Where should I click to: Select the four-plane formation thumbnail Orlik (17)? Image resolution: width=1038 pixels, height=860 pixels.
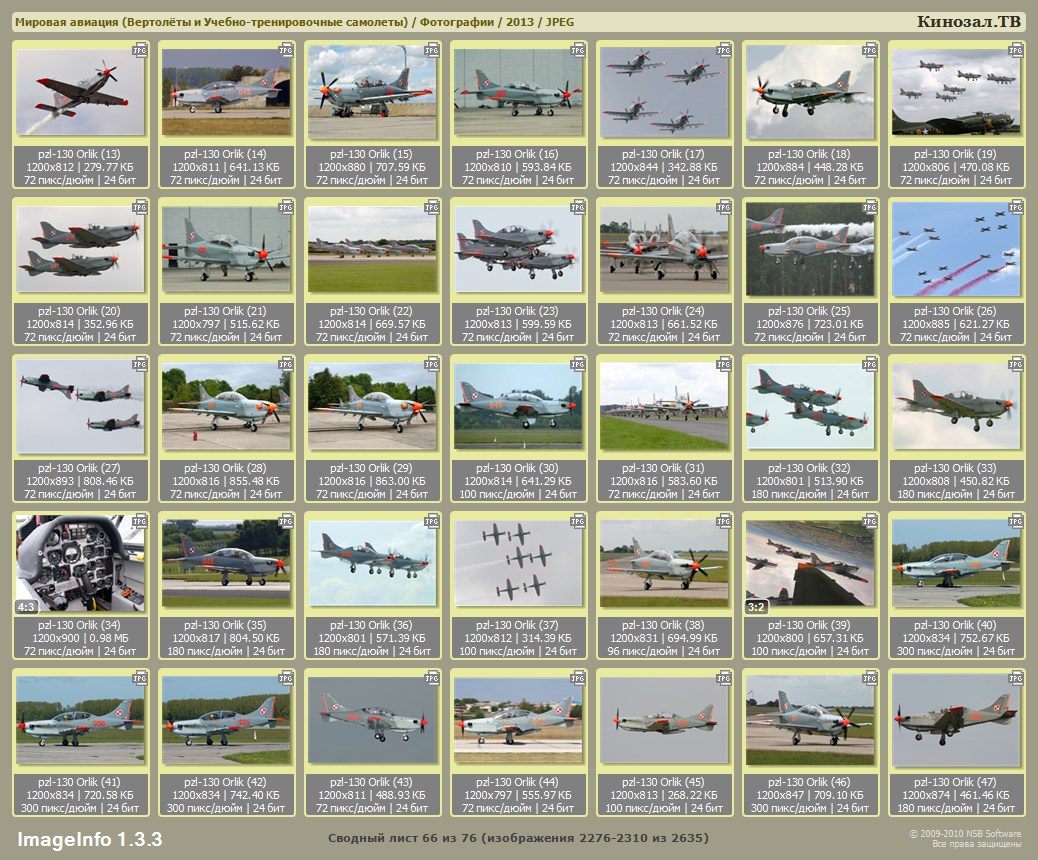click(664, 92)
